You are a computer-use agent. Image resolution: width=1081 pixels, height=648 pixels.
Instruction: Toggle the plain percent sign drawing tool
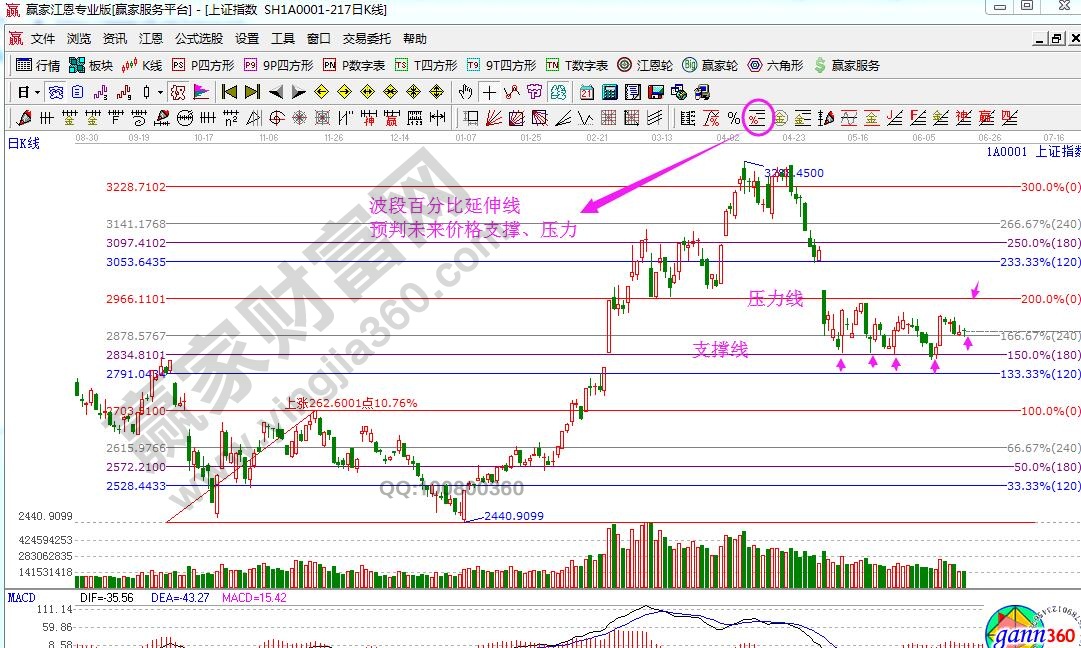coord(734,118)
